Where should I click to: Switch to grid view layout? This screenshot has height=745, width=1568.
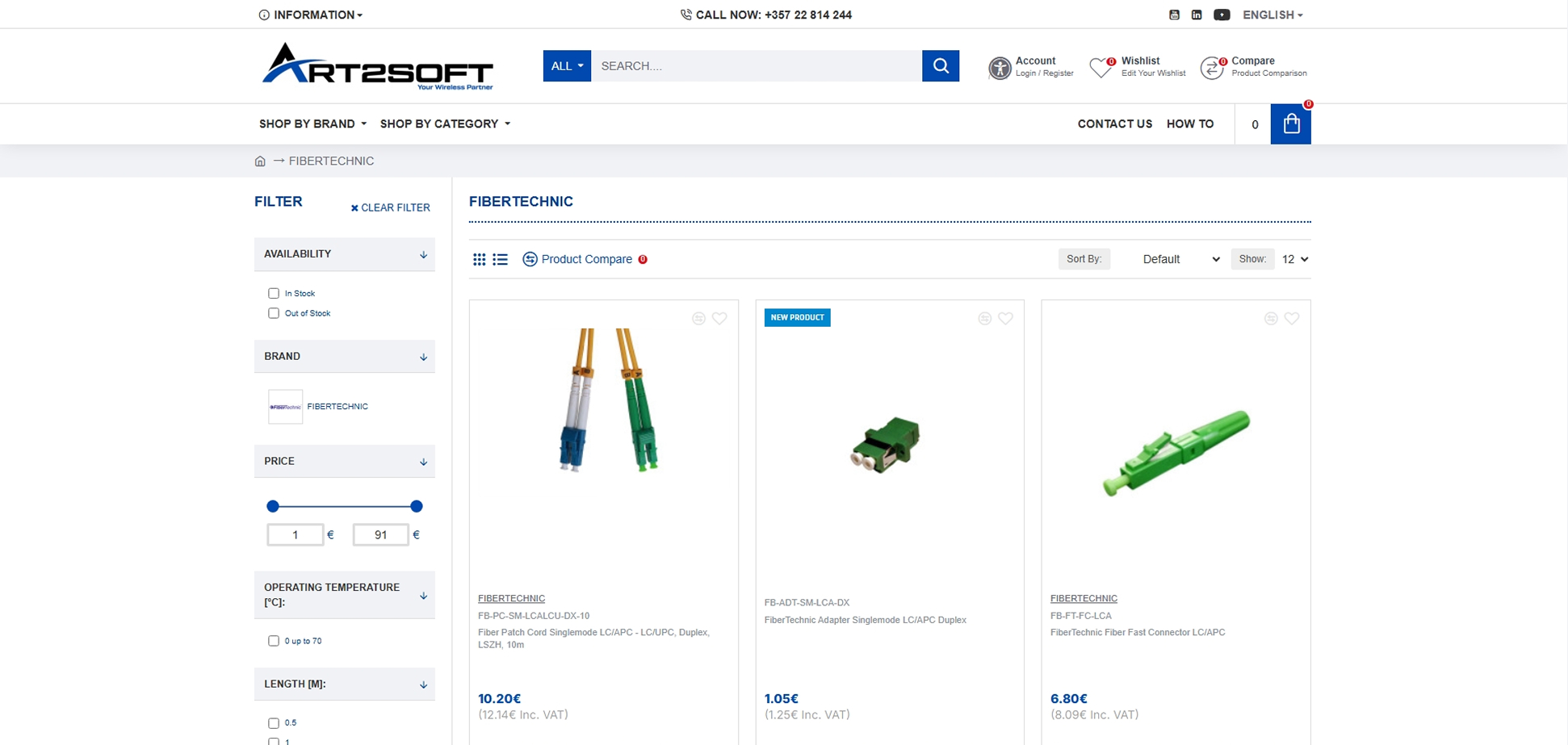point(479,259)
